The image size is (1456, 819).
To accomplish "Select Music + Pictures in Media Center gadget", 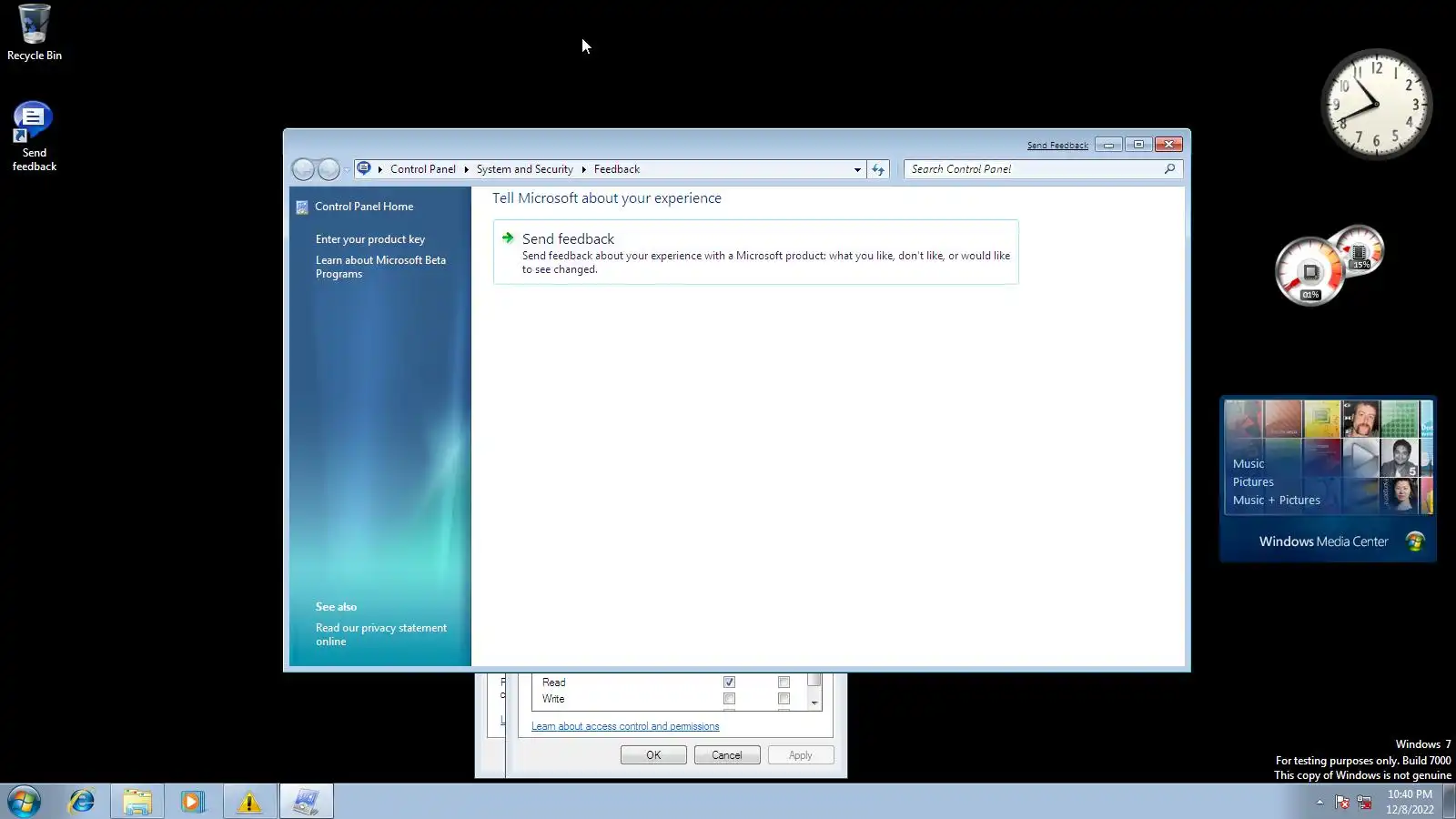I will 1277,500.
